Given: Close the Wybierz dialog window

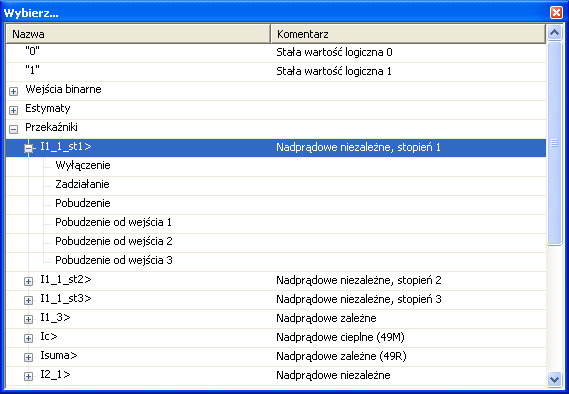Looking at the screenshot, I should pyautogui.click(x=556, y=12).
